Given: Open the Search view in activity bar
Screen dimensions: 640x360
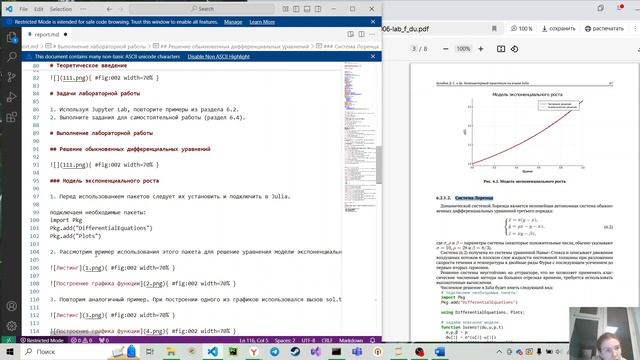Looking at the screenshot, I should 11,57.
